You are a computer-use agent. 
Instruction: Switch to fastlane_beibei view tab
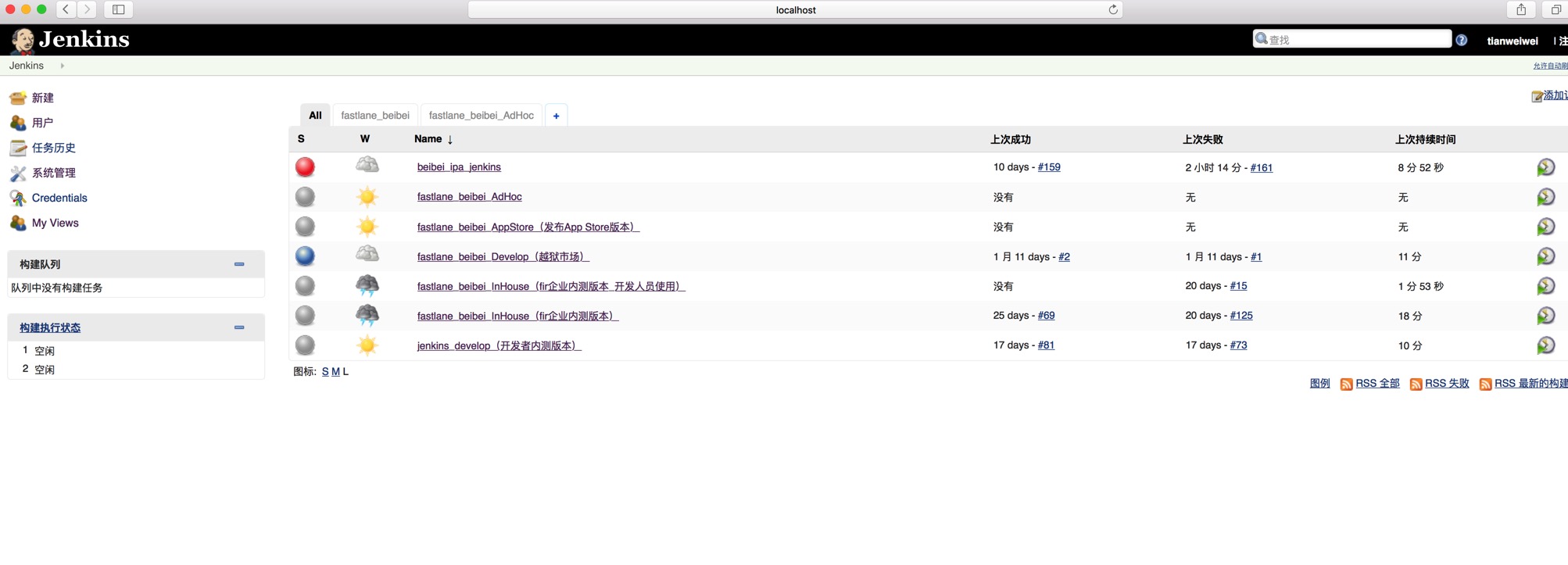point(375,115)
